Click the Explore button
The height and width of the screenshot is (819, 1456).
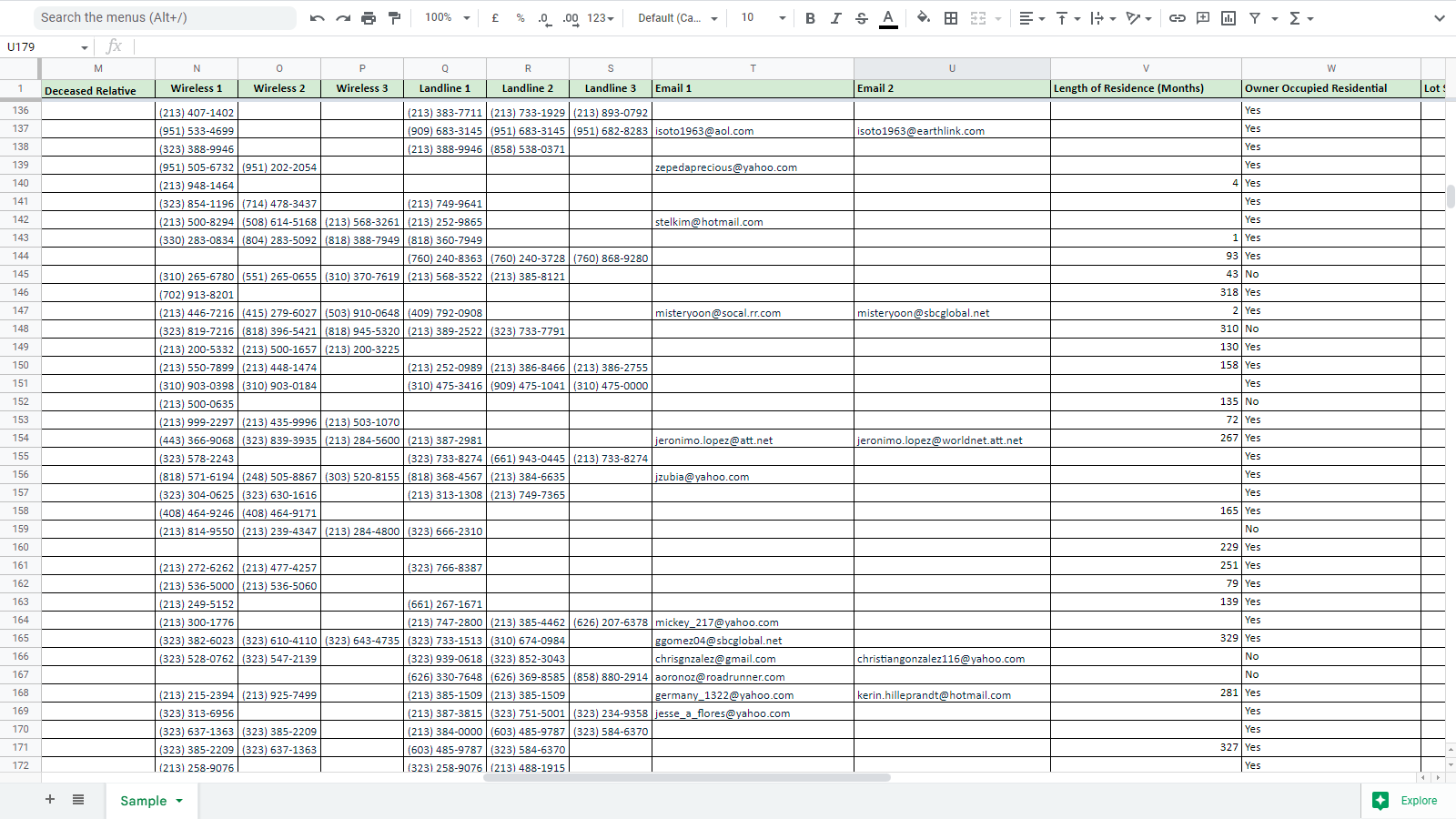click(x=1406, y=801)
